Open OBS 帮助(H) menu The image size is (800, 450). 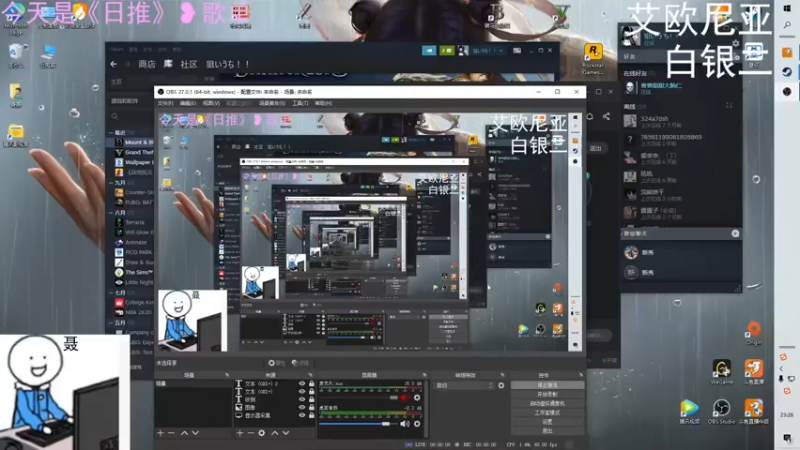pos(323,104)
